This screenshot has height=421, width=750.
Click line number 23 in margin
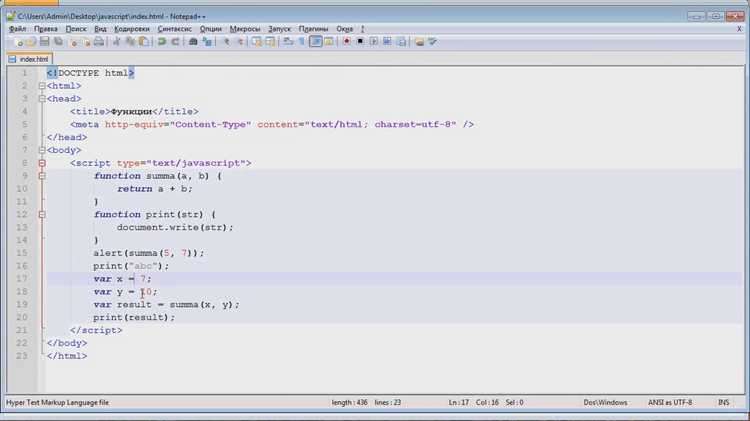click(22, 356)
